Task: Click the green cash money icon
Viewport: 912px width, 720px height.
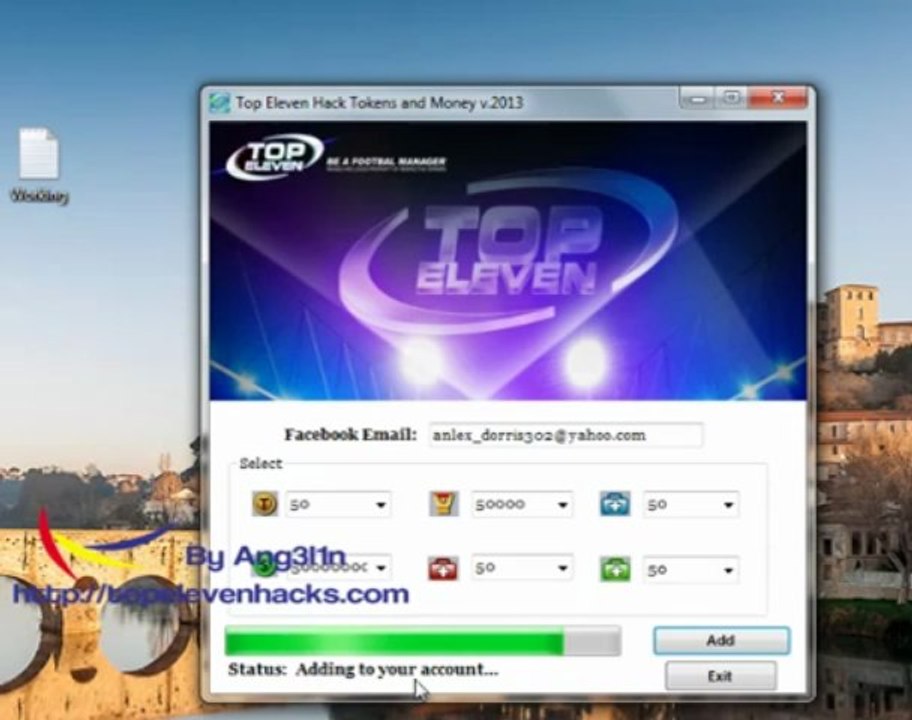Action: point(265,567)
